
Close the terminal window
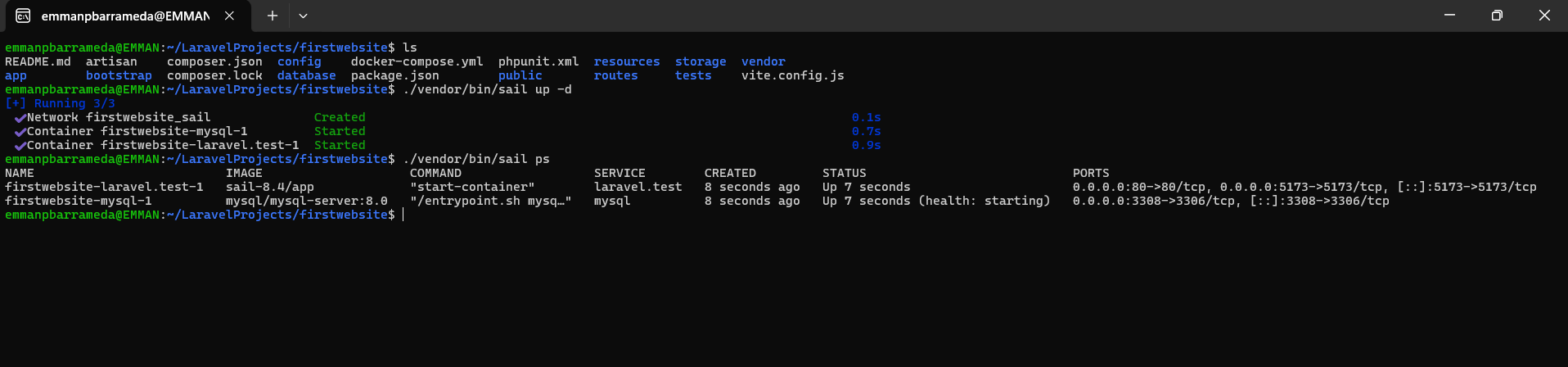click(x=1544, y=16)
